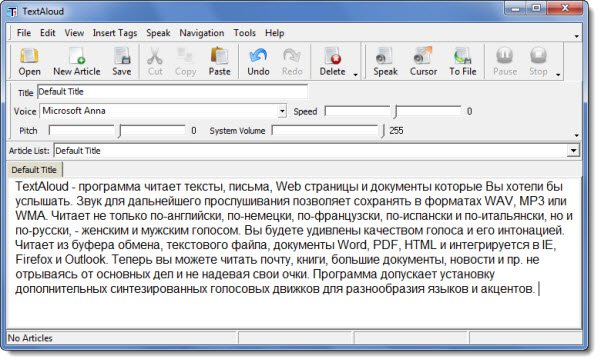Open the Help menu
The image size is (600, 362).
pyautogui.click(x=274, y=33)
